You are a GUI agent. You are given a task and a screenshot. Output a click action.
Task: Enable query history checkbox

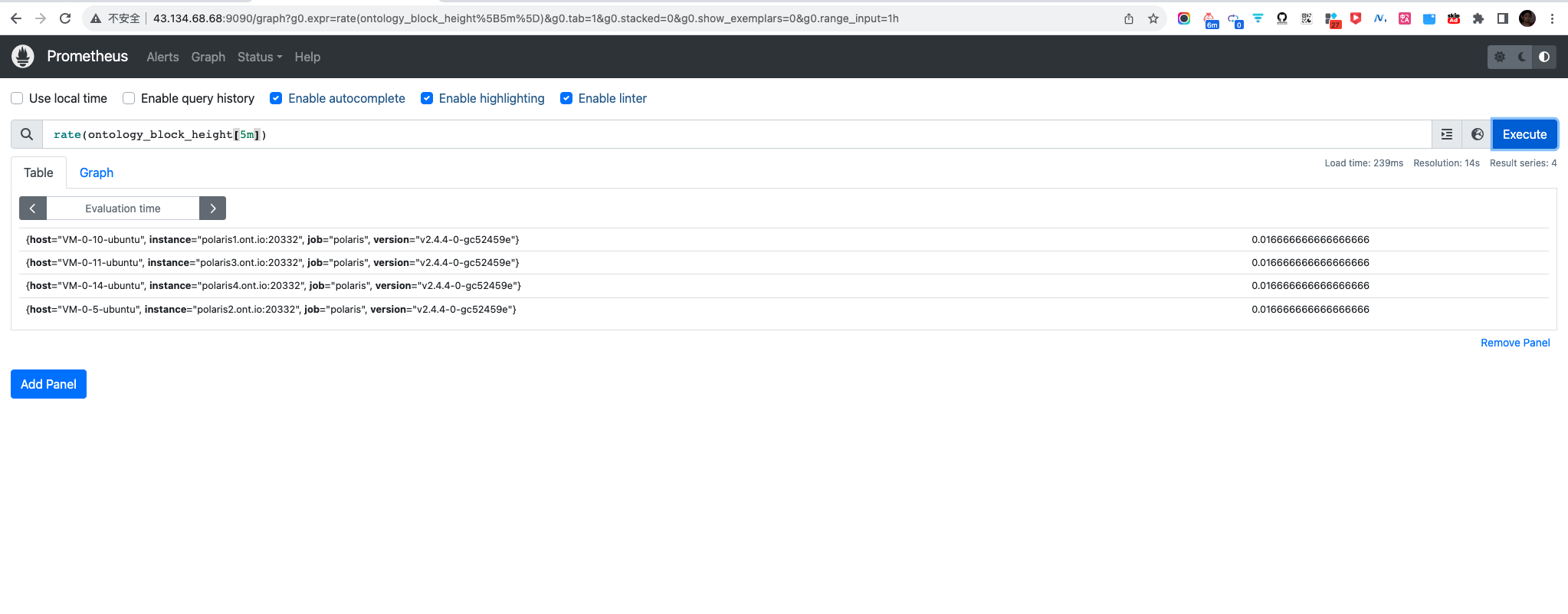click(x=129, y=98)
